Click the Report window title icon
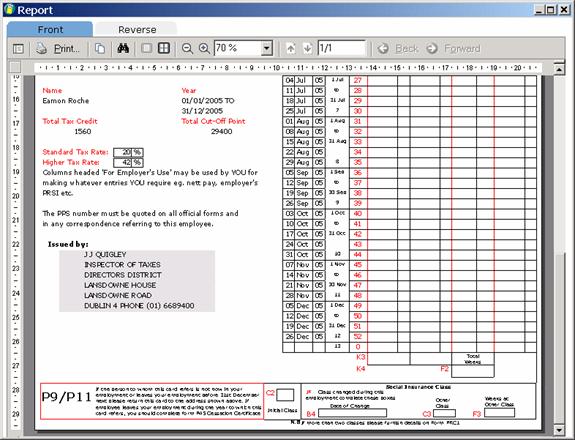 pyautogui.click(x=9, y=9)
